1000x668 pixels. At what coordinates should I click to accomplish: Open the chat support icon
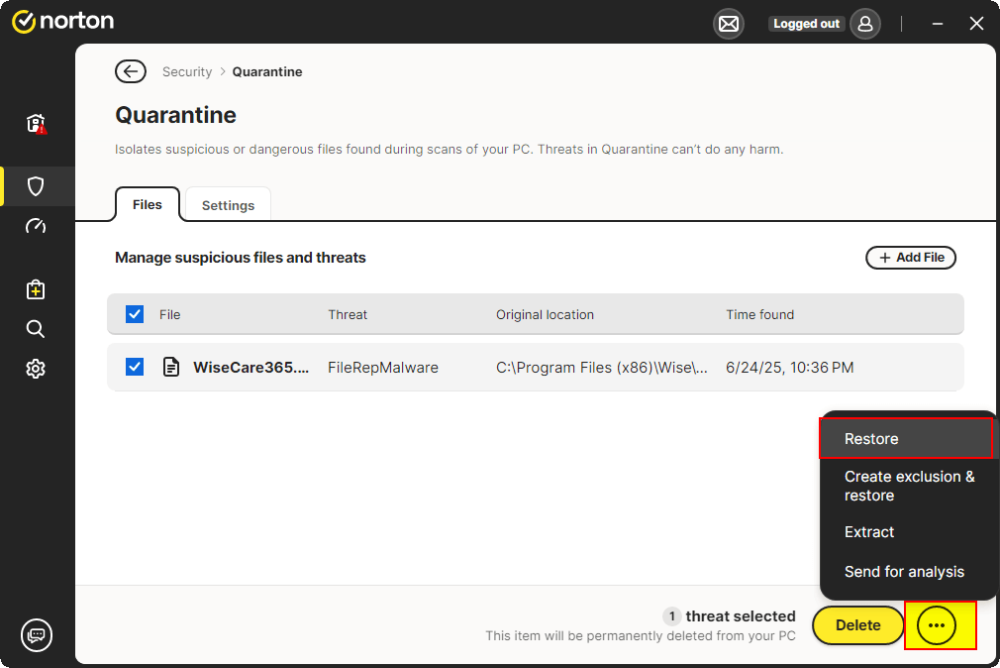click(x=36, y=635)
